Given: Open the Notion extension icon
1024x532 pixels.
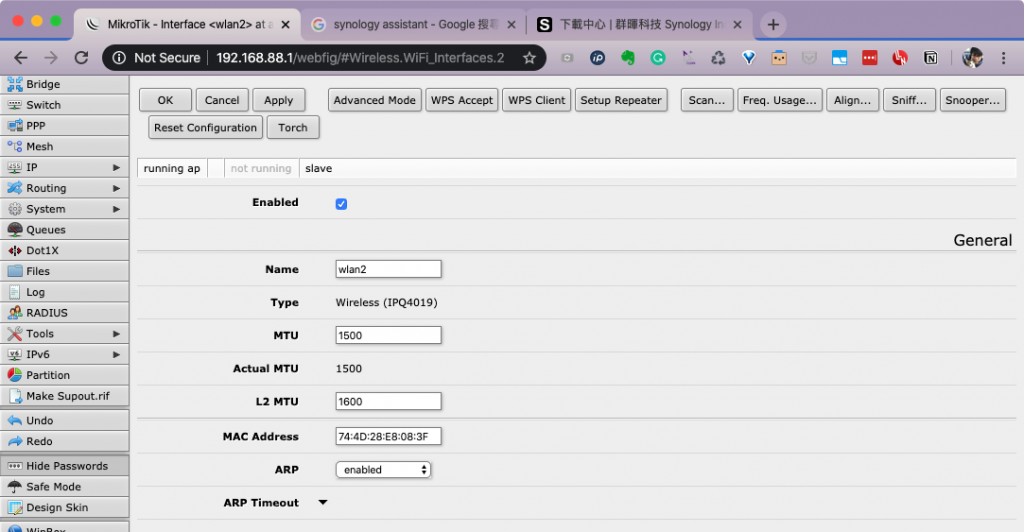Looking at the screenshot, I should (931, 57).
